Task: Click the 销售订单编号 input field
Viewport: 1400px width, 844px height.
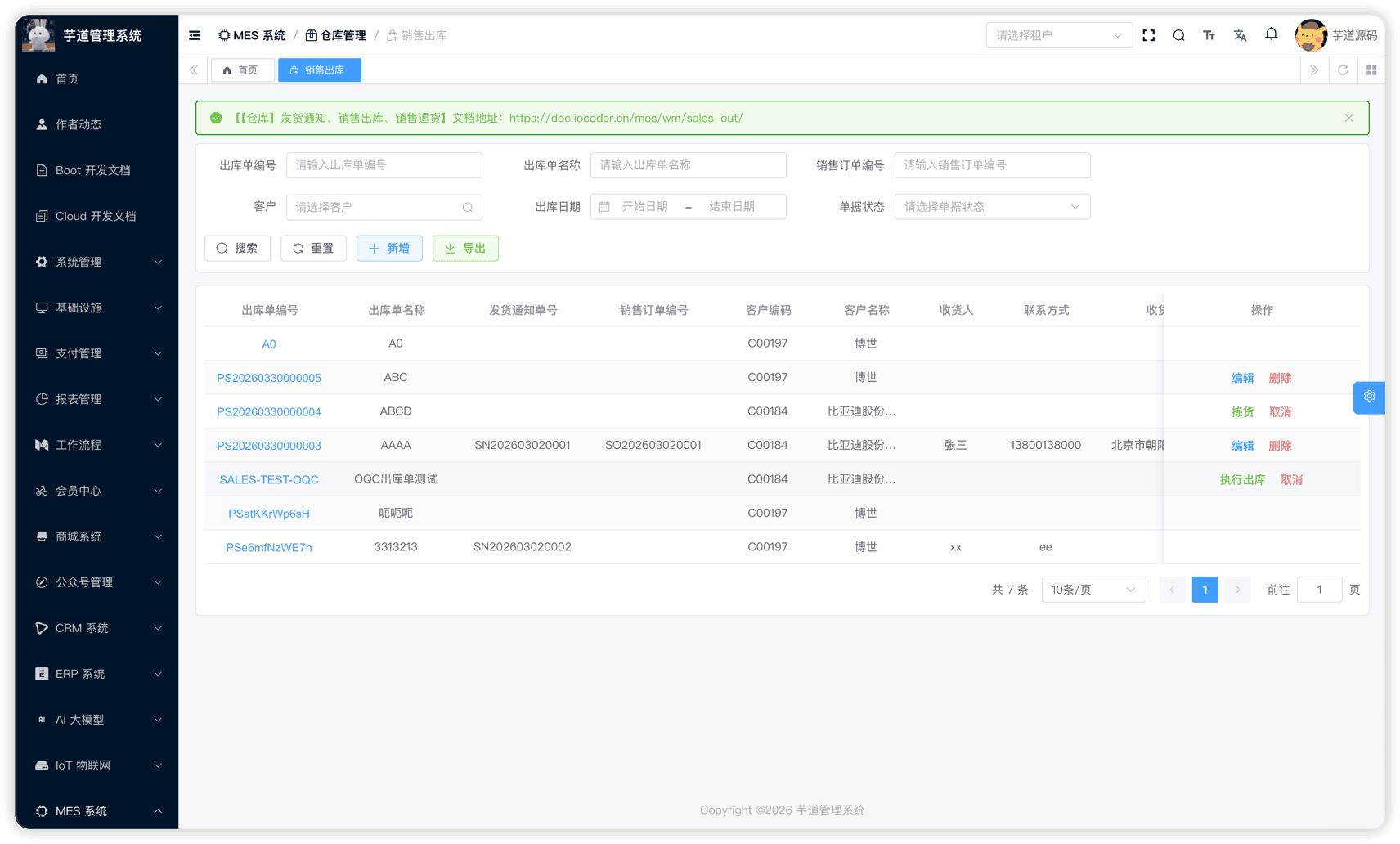Action: click(992, 165)
